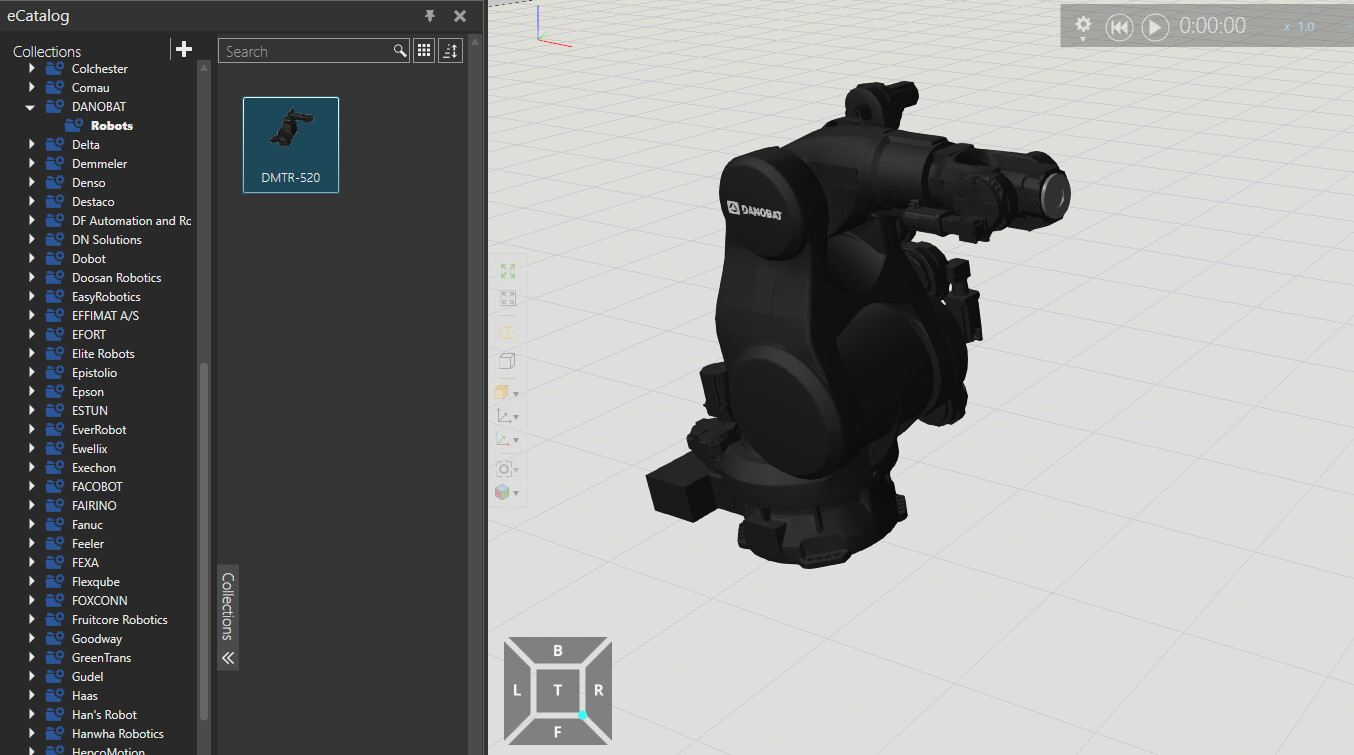
Task: Expand the Doosan Robotics arrow
Action: [x=31, y=278]
